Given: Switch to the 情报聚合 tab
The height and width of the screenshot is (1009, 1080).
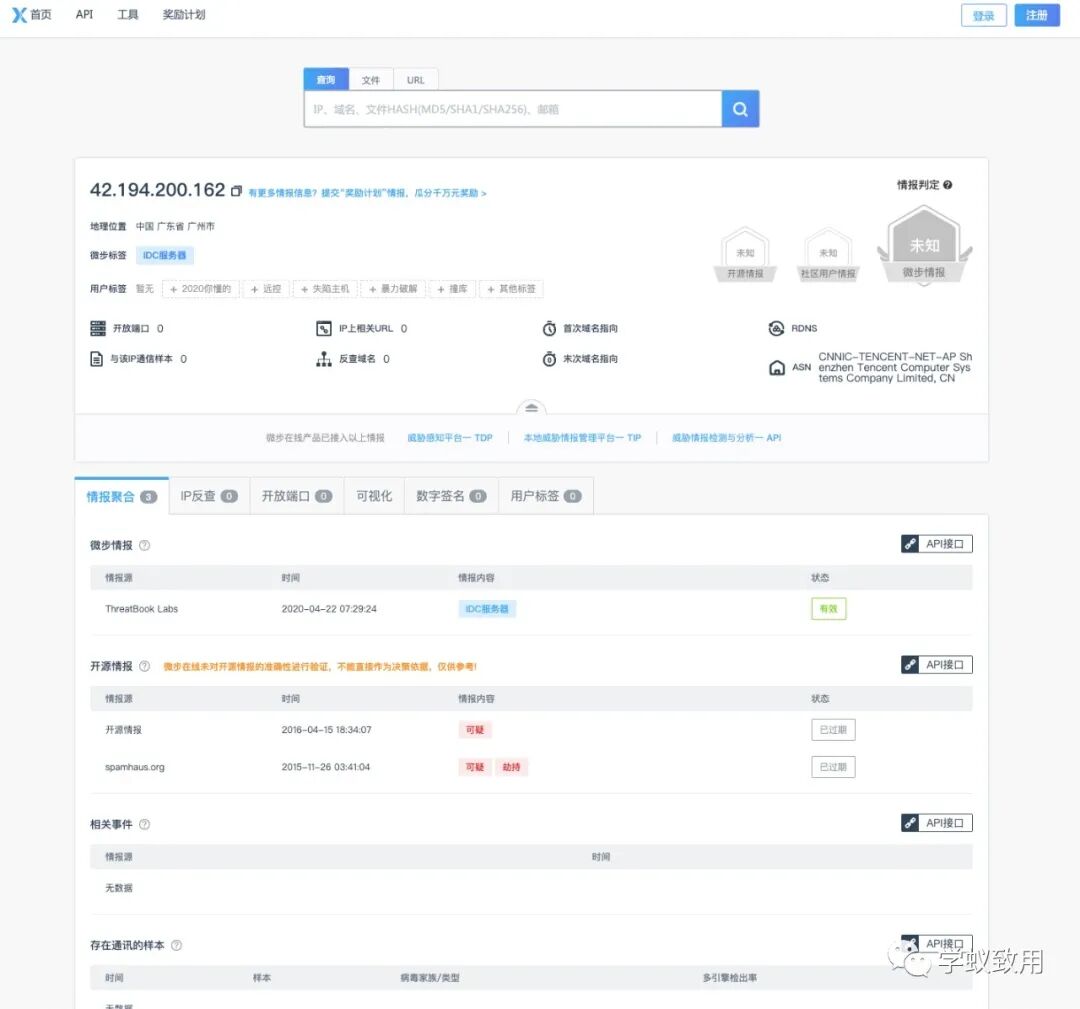Looking at the screenshot, I should pyautogui.click(x=121, y=496).
